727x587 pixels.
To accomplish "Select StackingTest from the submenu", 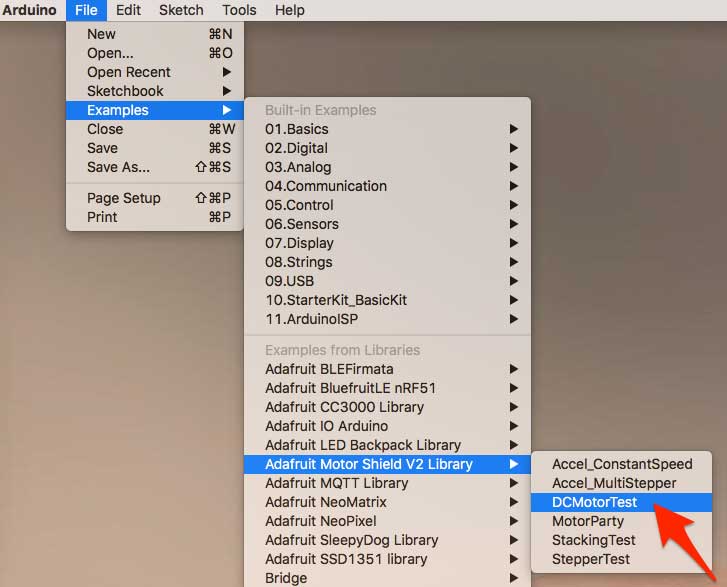I will coord(593,540).
